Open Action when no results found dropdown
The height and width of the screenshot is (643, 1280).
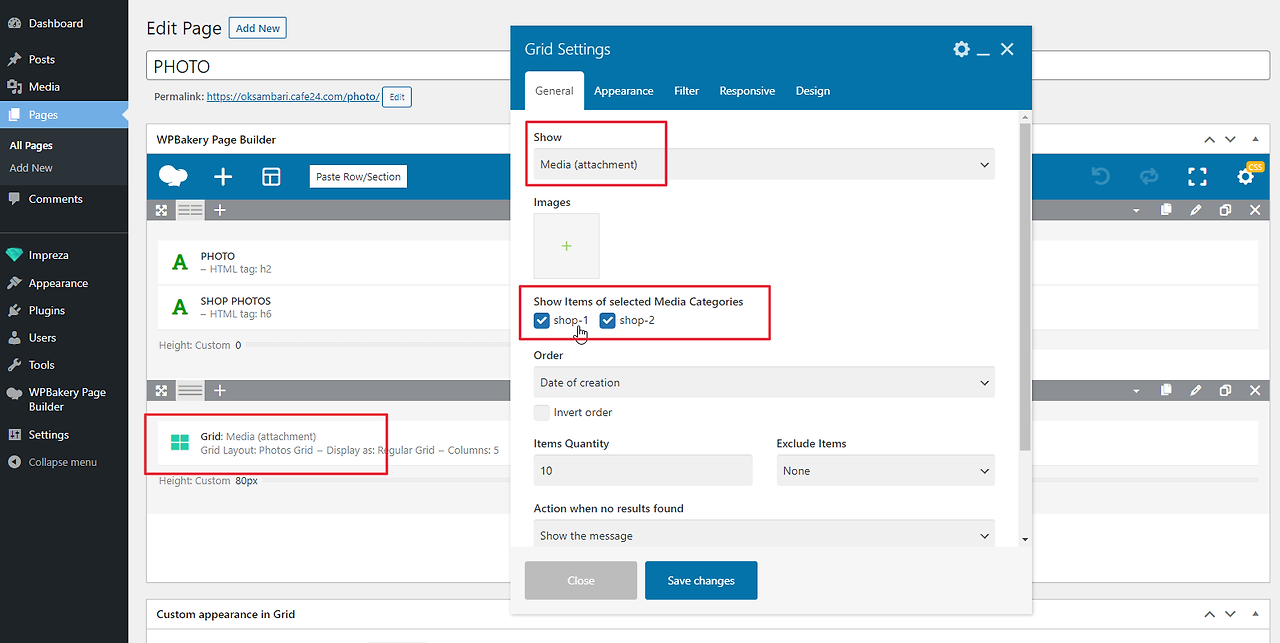pyautogui.click(x=764, y=535)
